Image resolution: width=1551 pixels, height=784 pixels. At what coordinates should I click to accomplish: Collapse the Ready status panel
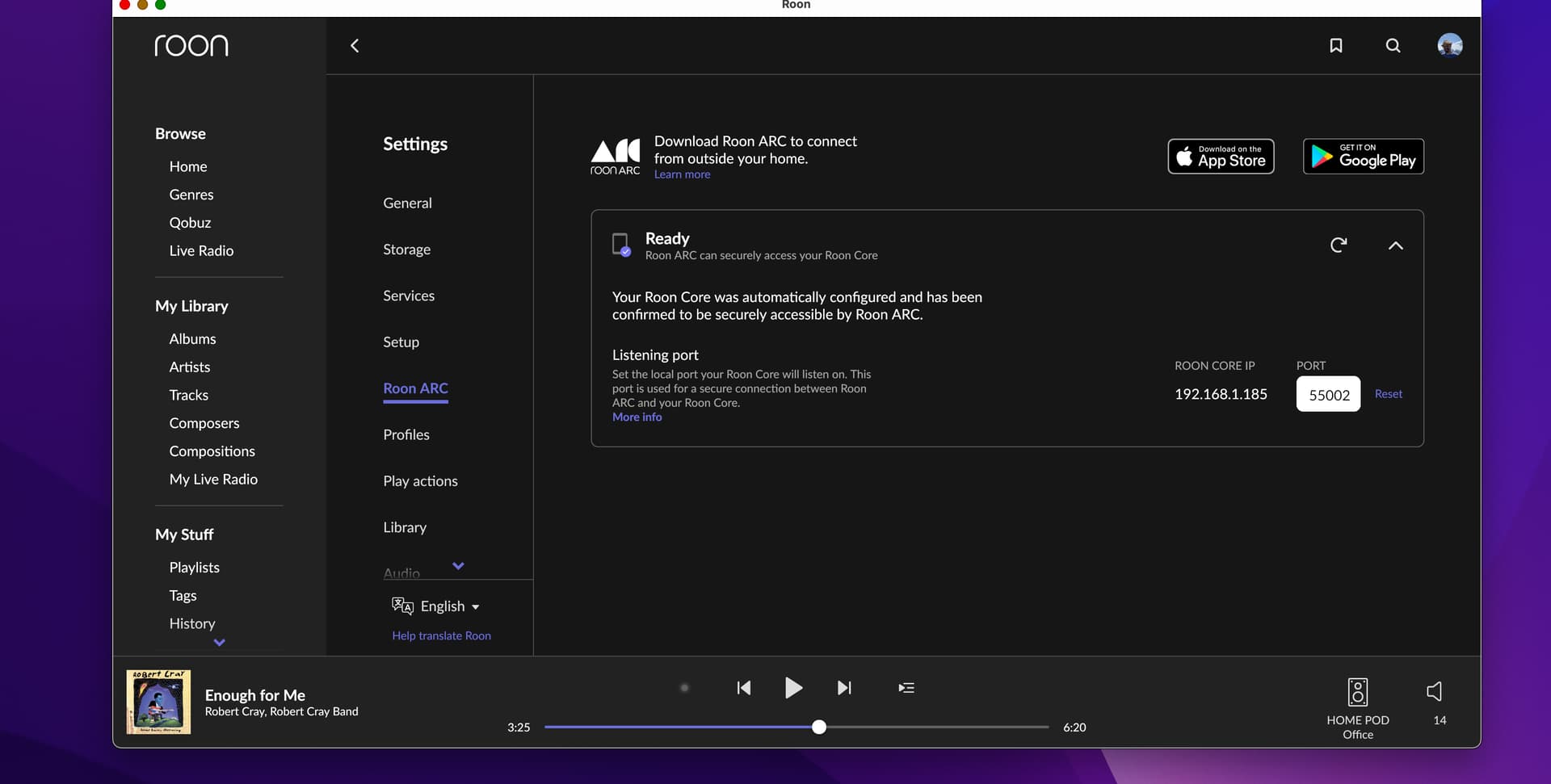[1395, 245]
